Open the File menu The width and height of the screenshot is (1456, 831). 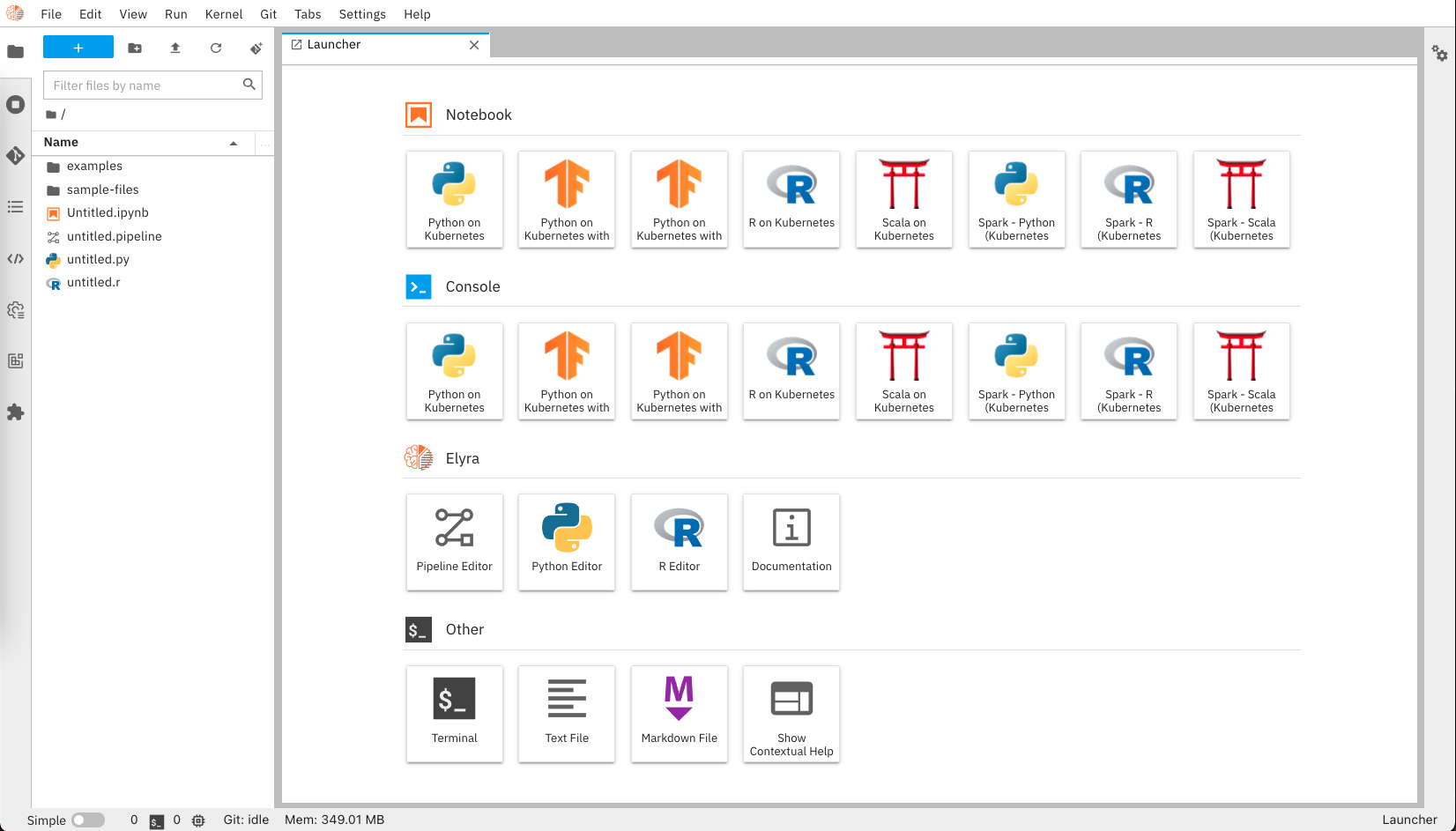click(51, 14)
